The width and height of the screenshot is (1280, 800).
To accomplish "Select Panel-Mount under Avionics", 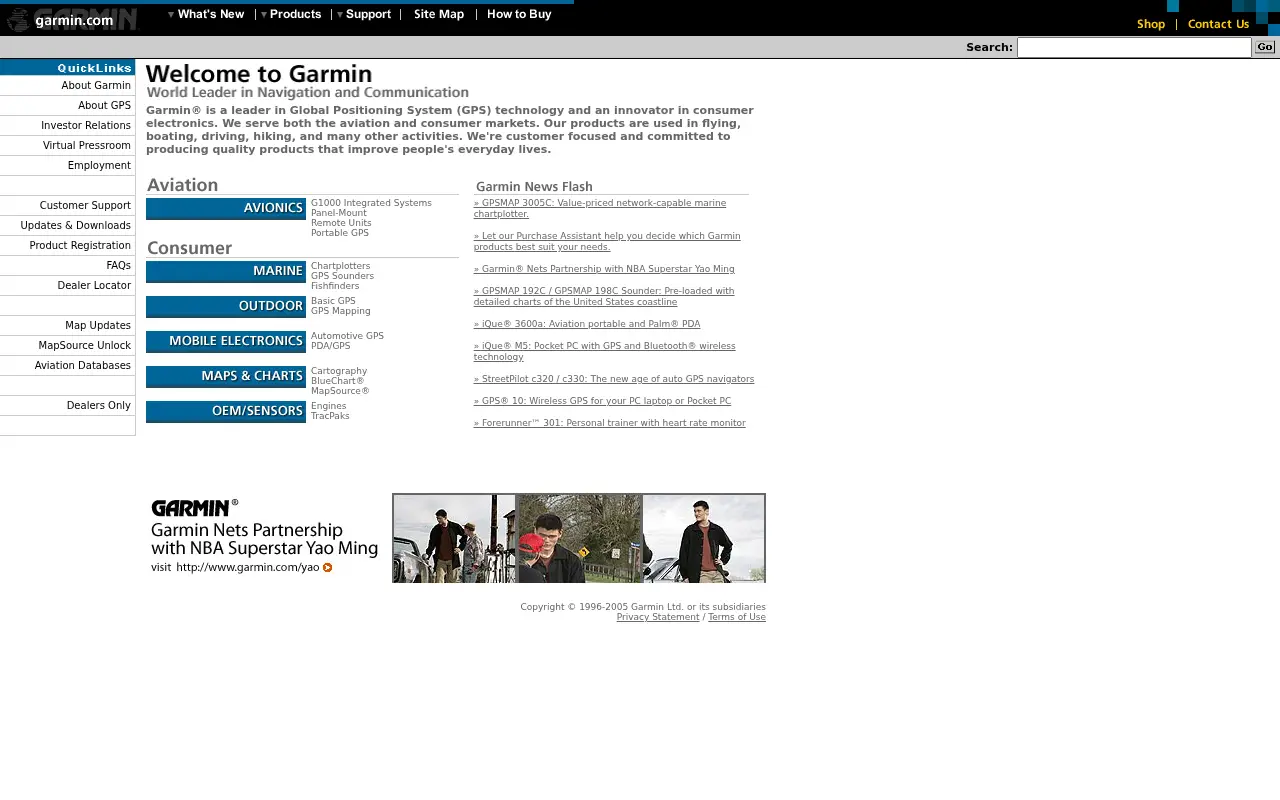I will 339,213.
